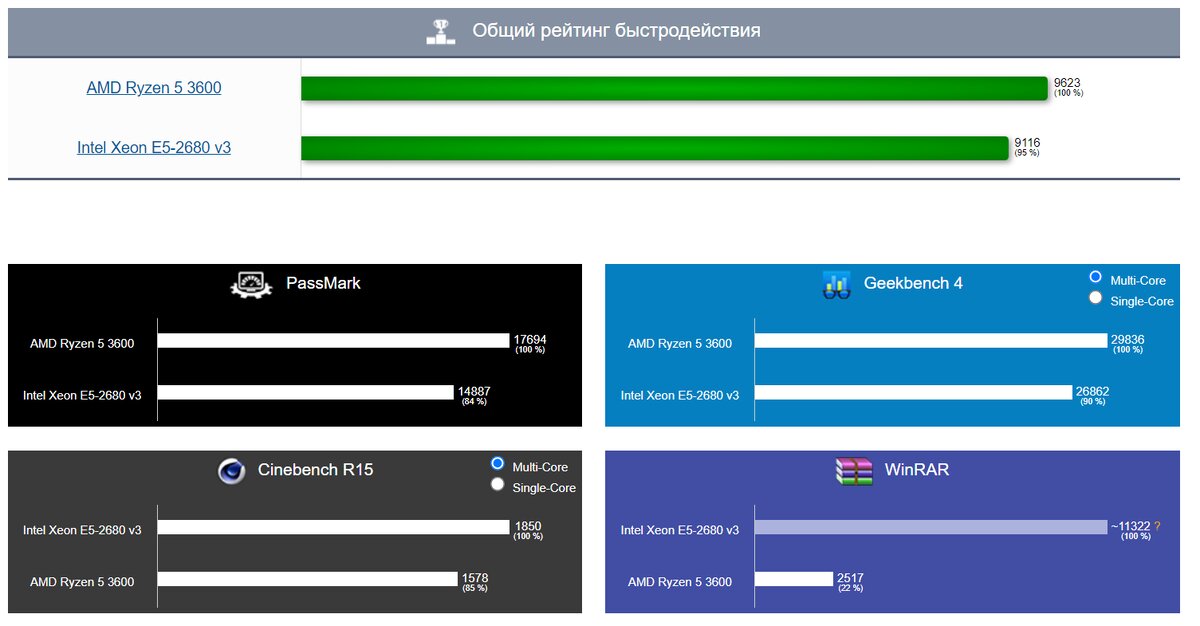Click 'Intel Xeon E5-2680 v3' label in Cinebench R15 panel
Image resolution: width=1200 pixels, height=626 pixels.
pos(82,530)
